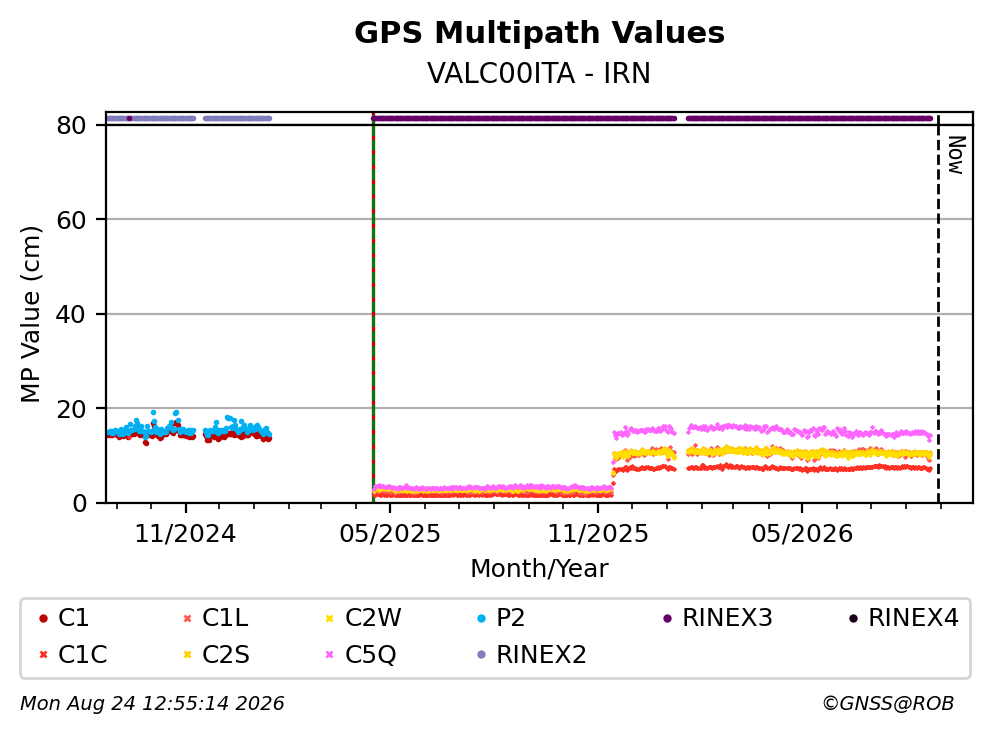Click the RINEX4 legend label
Viewport: 993px width, 734px height.
(913, 617)
